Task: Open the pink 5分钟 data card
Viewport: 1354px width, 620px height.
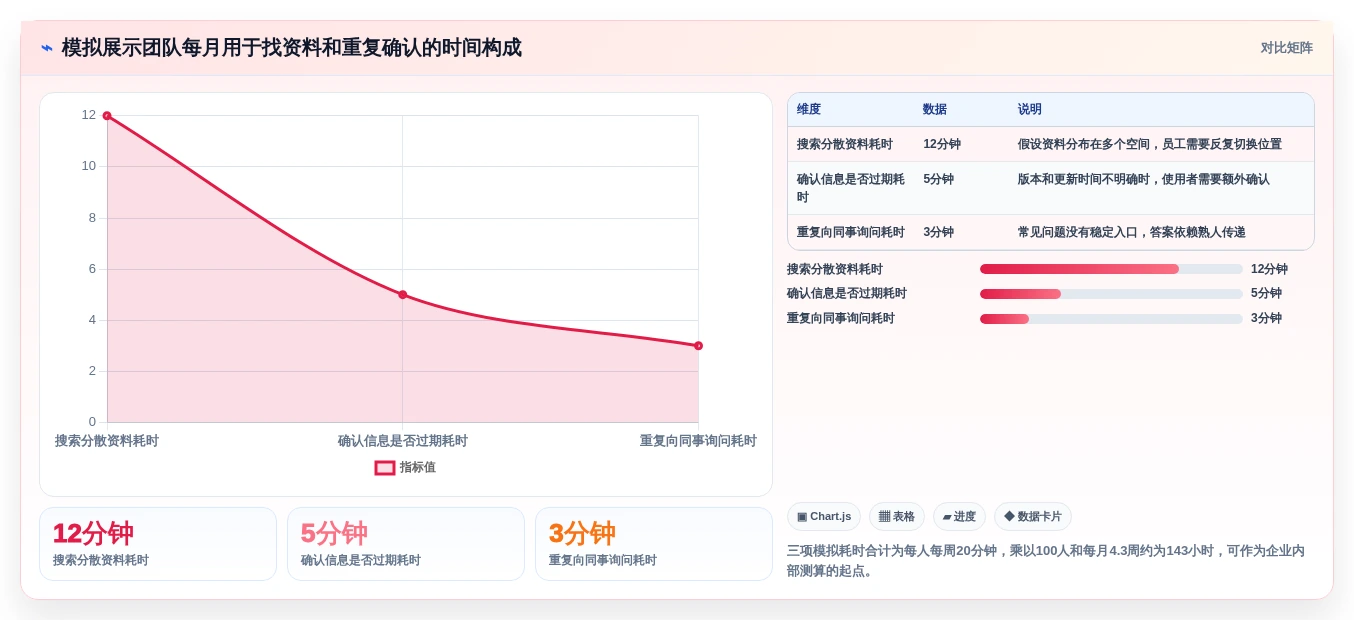Action: (406, 544)
